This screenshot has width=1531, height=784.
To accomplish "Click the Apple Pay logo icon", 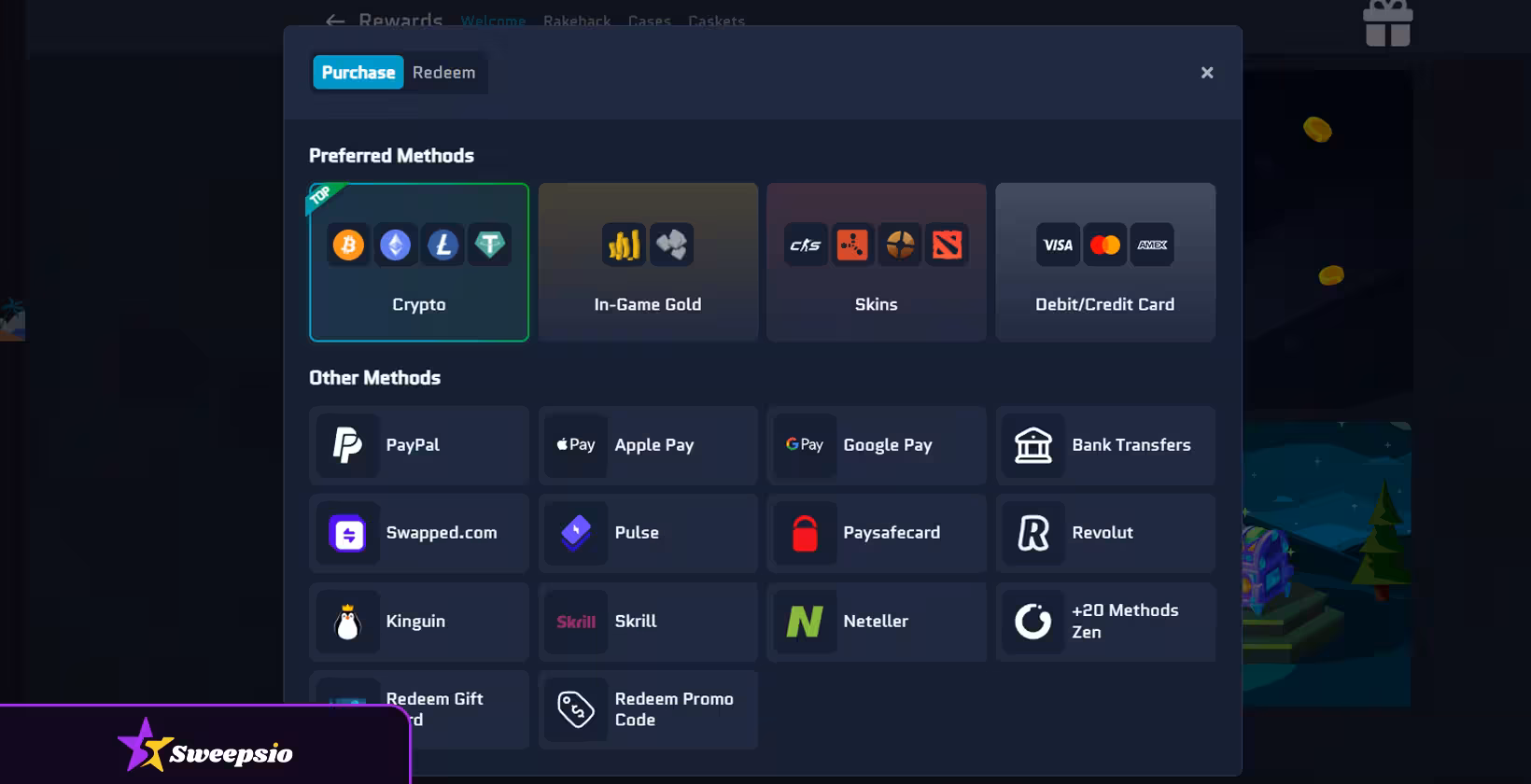I will click(x=576, y=445).
